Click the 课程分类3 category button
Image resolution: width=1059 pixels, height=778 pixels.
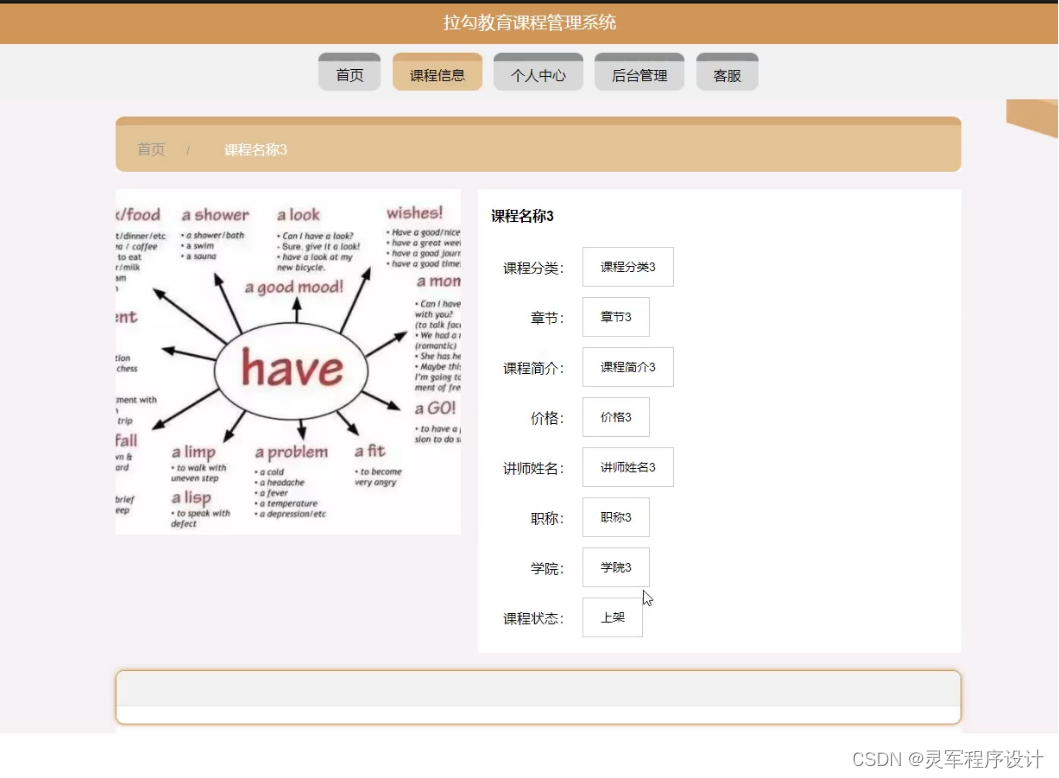pos(628,266)
